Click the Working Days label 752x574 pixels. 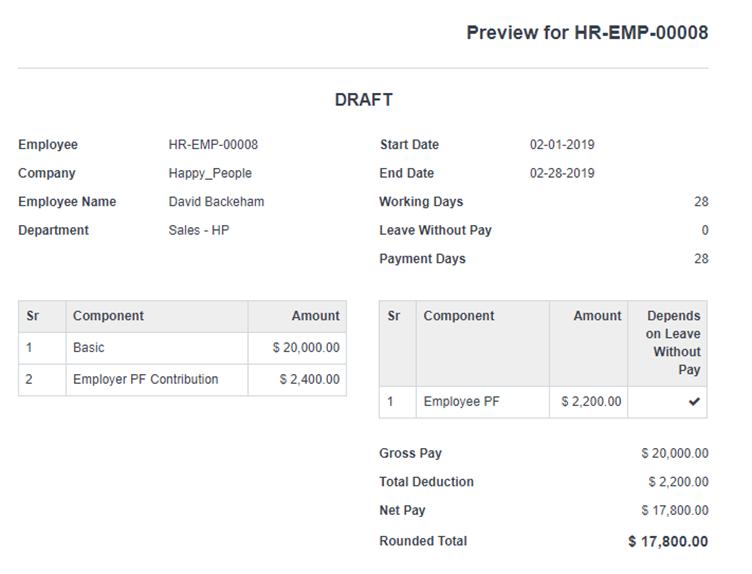(x=421, y=202)
